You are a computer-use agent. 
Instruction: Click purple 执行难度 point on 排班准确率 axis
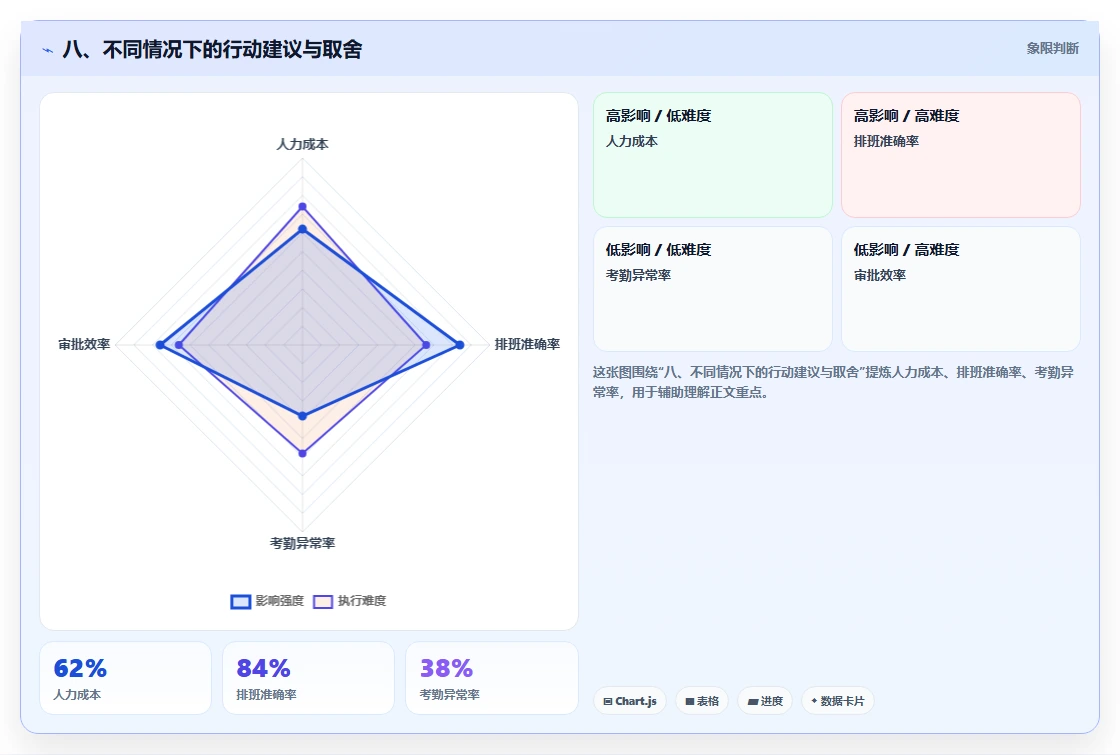coord(426,345)
